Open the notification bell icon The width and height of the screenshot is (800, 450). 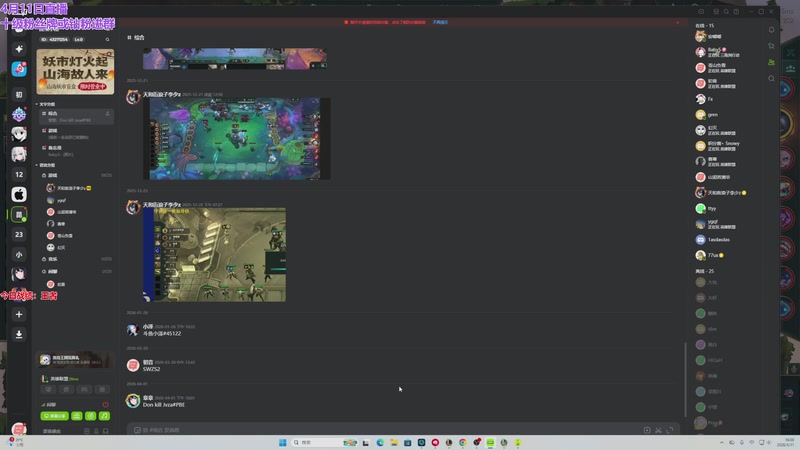click(x=771, y=30)
